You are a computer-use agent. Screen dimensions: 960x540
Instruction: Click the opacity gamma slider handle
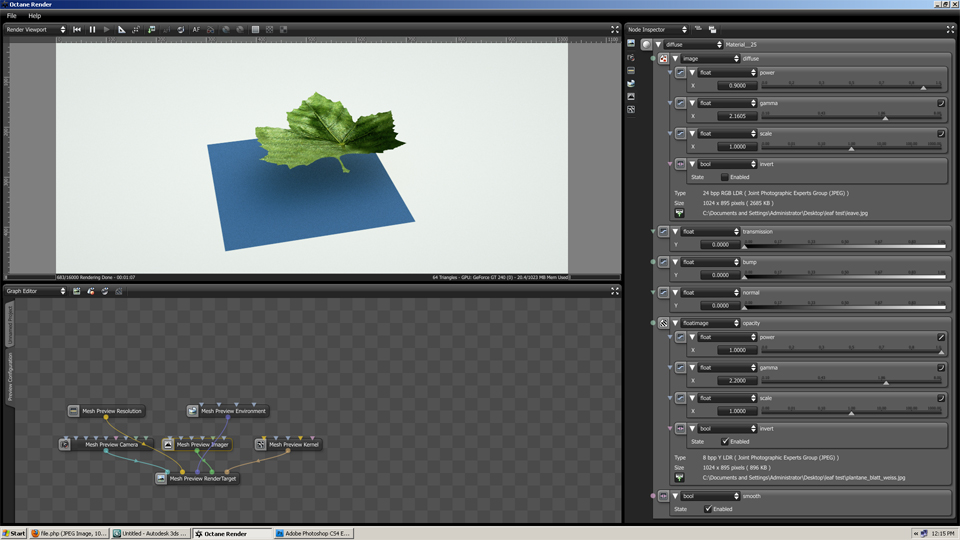pyautogui.click(x=886, y=383)
